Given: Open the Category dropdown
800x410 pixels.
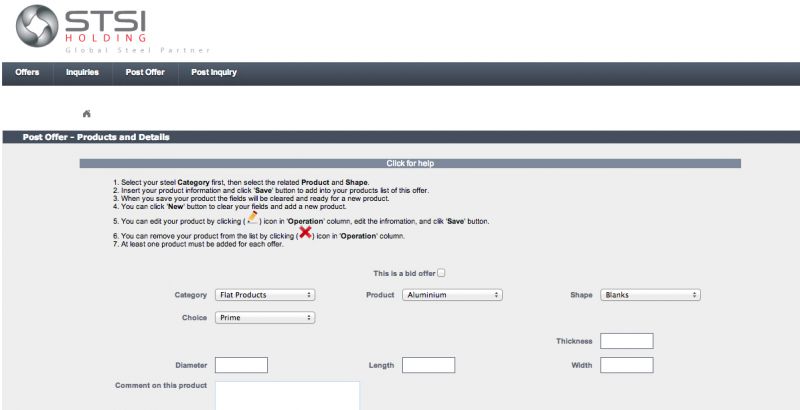Looking at the screenshot, I should tap(265, 295).
